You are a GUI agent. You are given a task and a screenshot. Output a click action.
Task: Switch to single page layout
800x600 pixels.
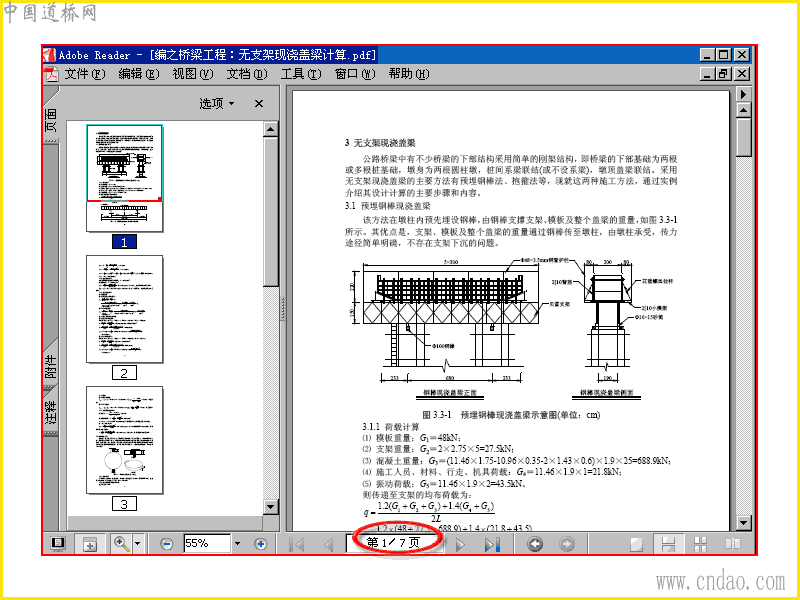(x=636, y=544)
